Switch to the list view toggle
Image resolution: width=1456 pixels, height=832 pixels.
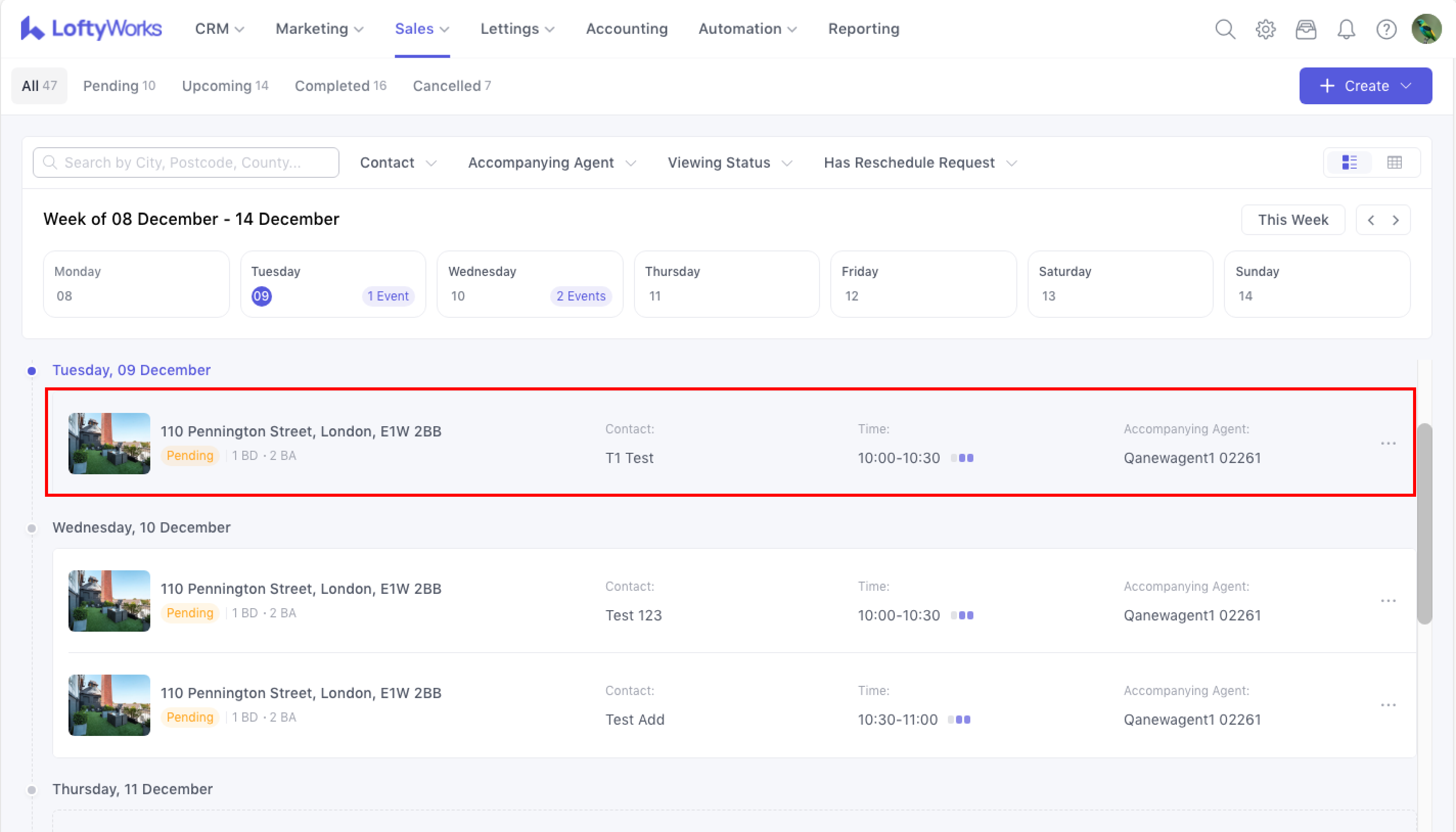pyautogui.click(x=1349, y=163)
